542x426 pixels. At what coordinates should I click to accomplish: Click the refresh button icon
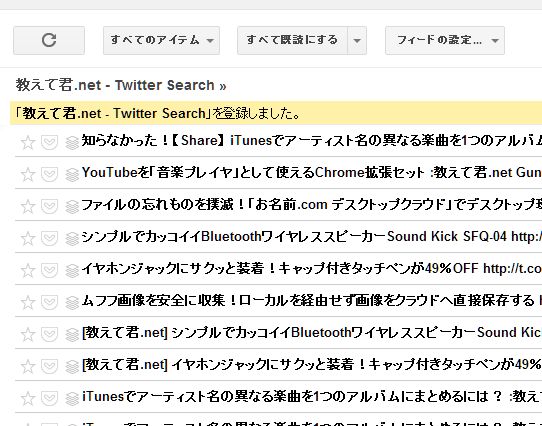pos(49,40)
